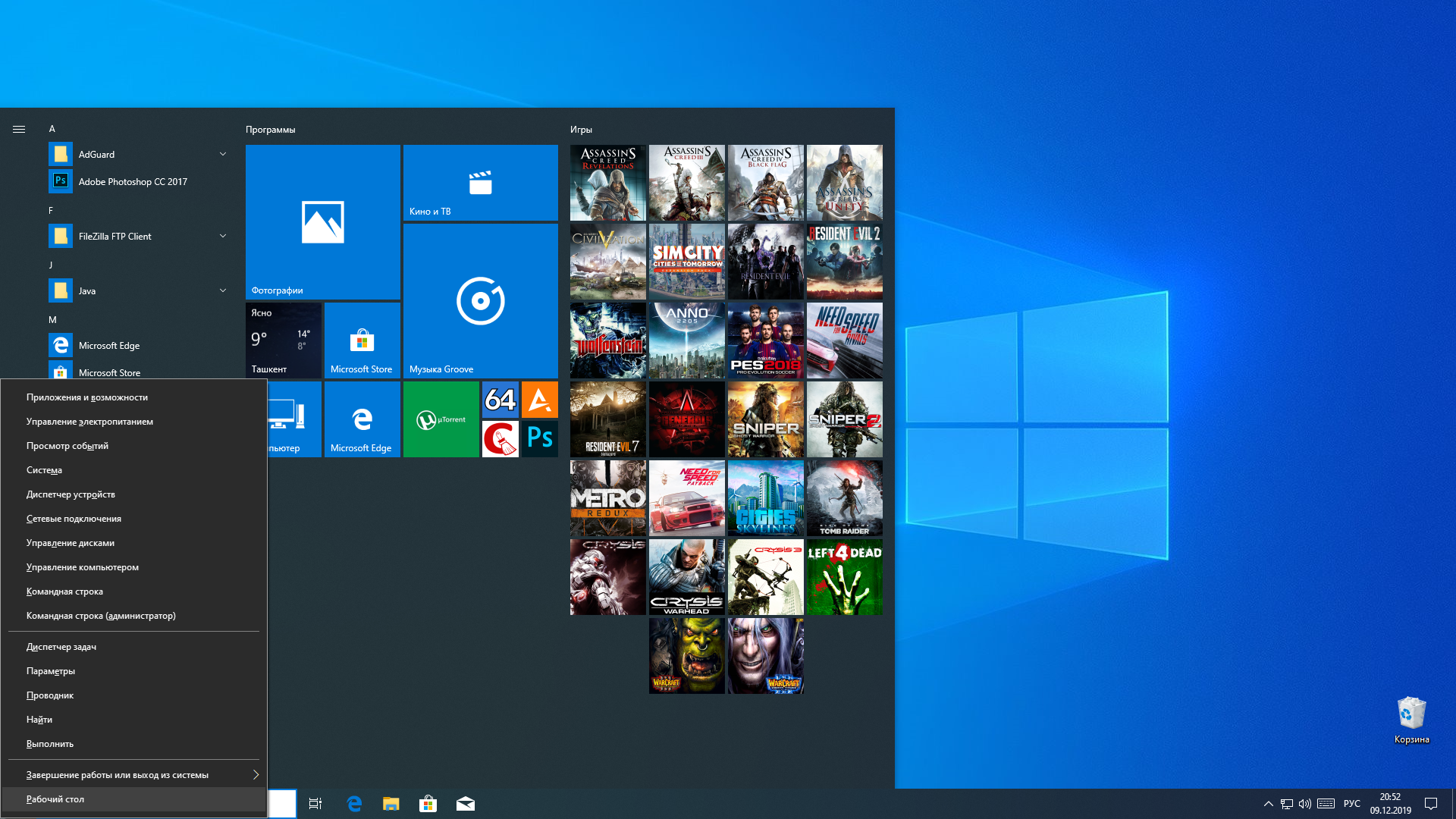Open the Microsoft Edge tile

tap(362, 419)
